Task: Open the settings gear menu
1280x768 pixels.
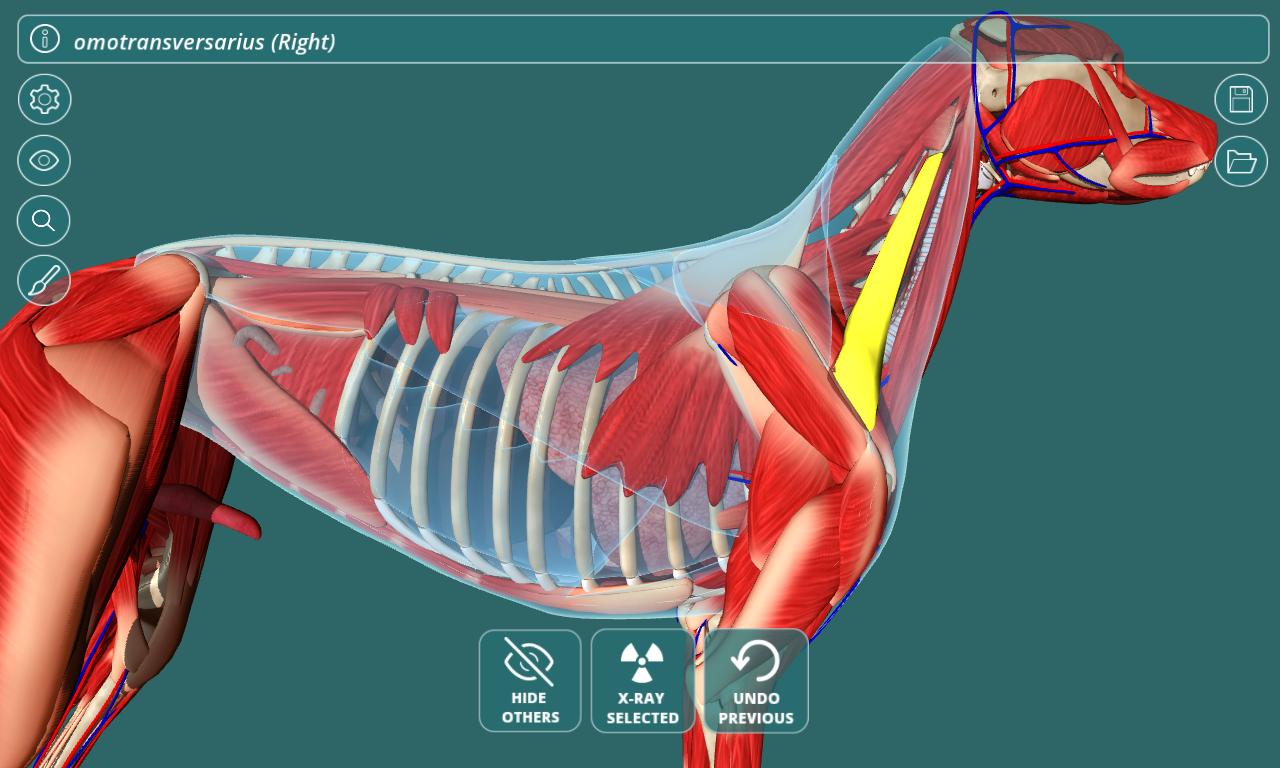Action: 44,99
